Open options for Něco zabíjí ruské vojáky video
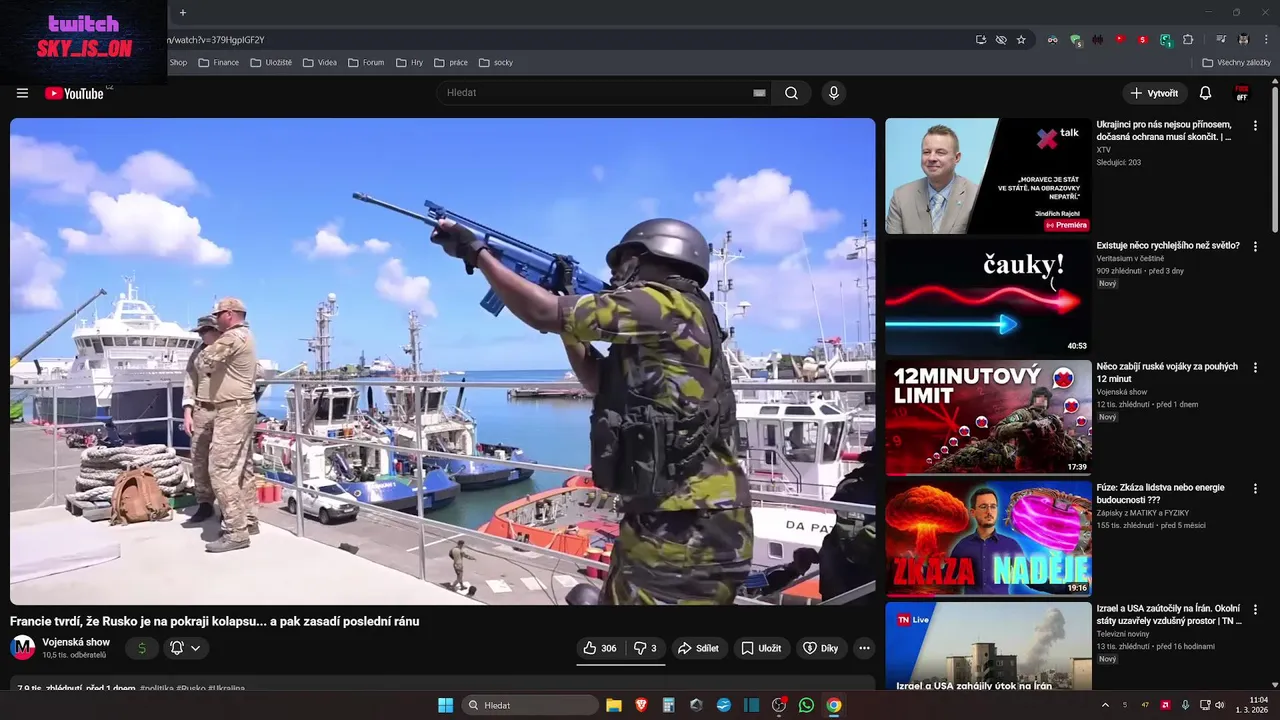This screenshot has width=1280, height=720. click(1255, 367)
